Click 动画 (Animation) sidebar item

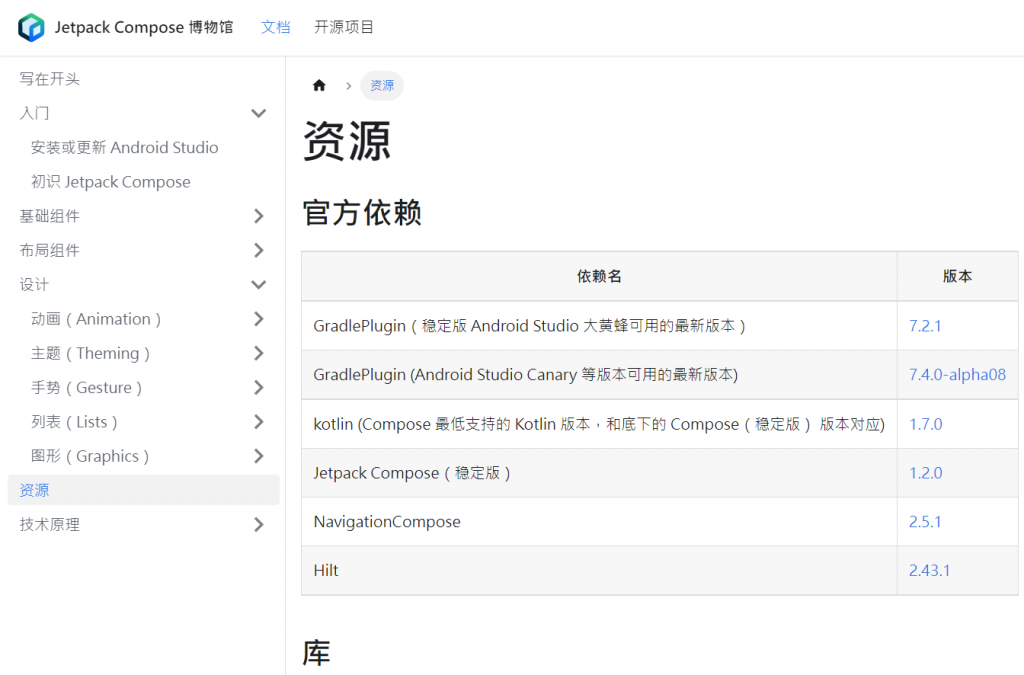tap(96, 319)
